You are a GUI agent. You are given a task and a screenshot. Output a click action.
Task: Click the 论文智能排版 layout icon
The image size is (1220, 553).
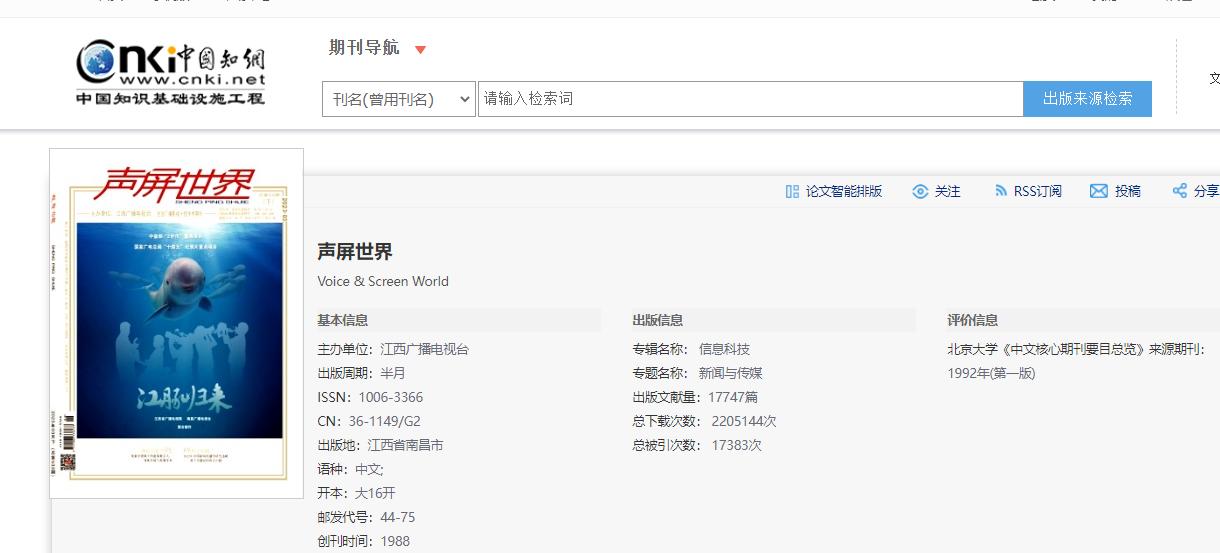(792, 191)
